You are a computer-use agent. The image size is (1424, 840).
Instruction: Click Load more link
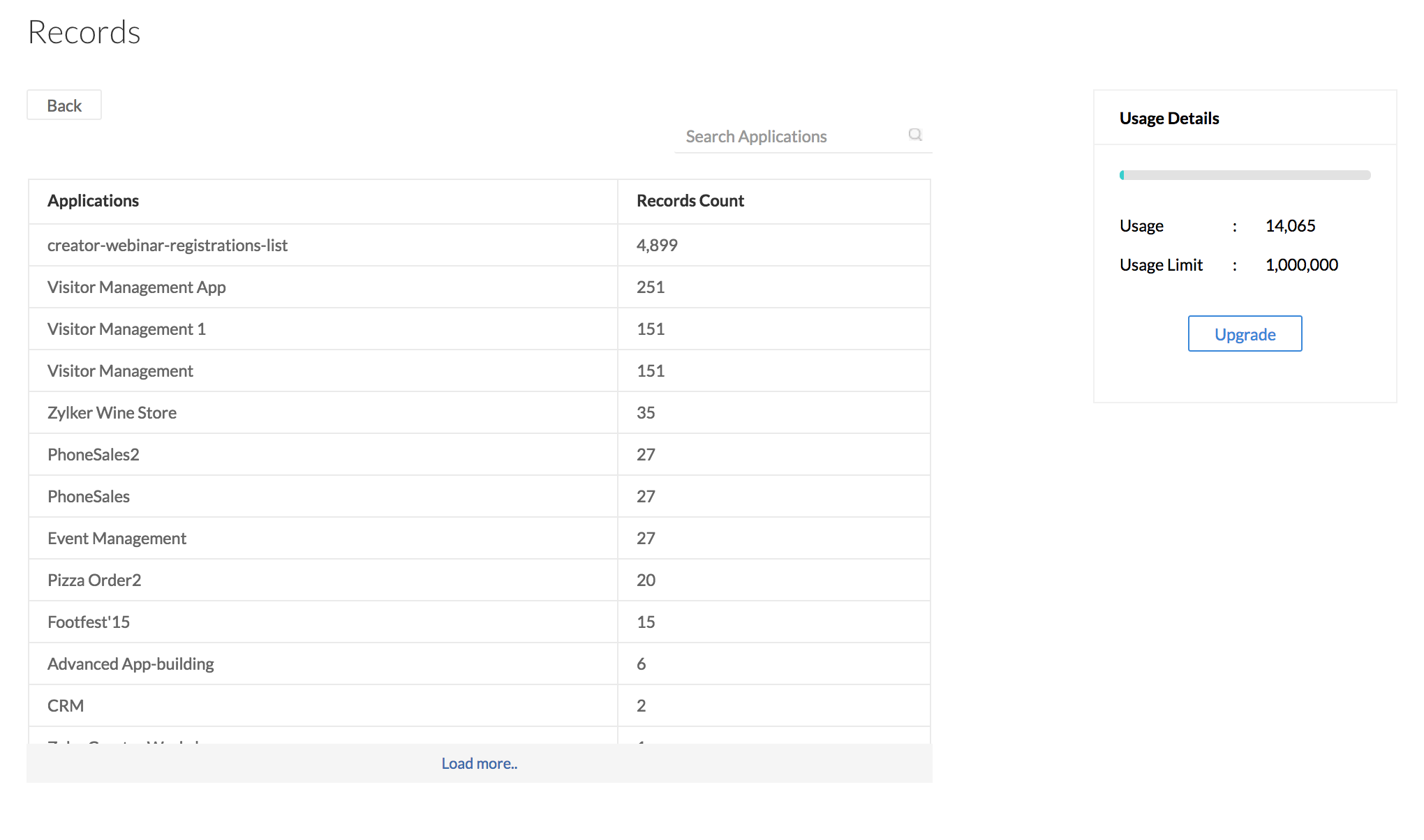[x=479, y=763]
